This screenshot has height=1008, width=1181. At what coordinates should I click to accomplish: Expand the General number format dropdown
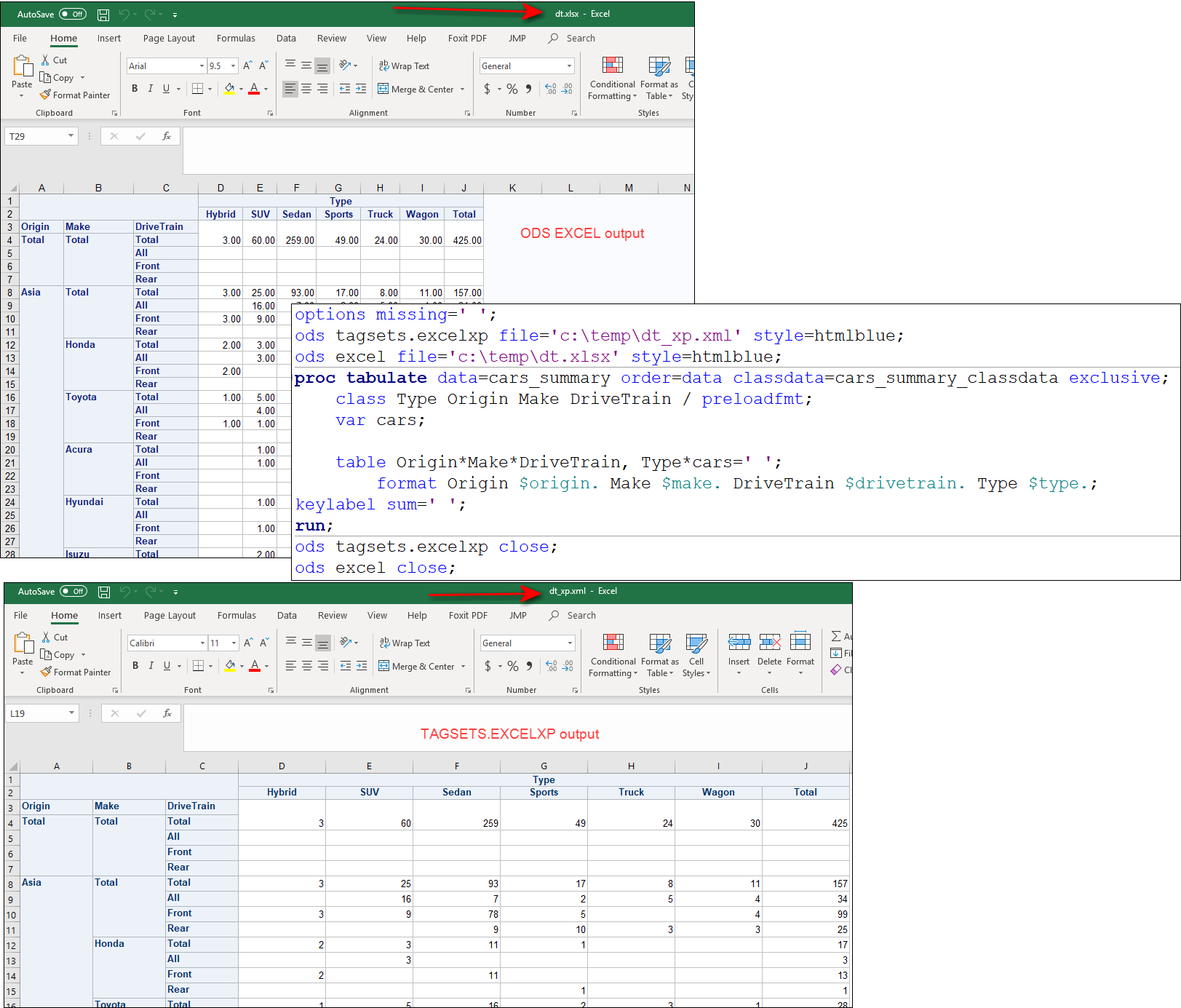[x=568, y=66]
